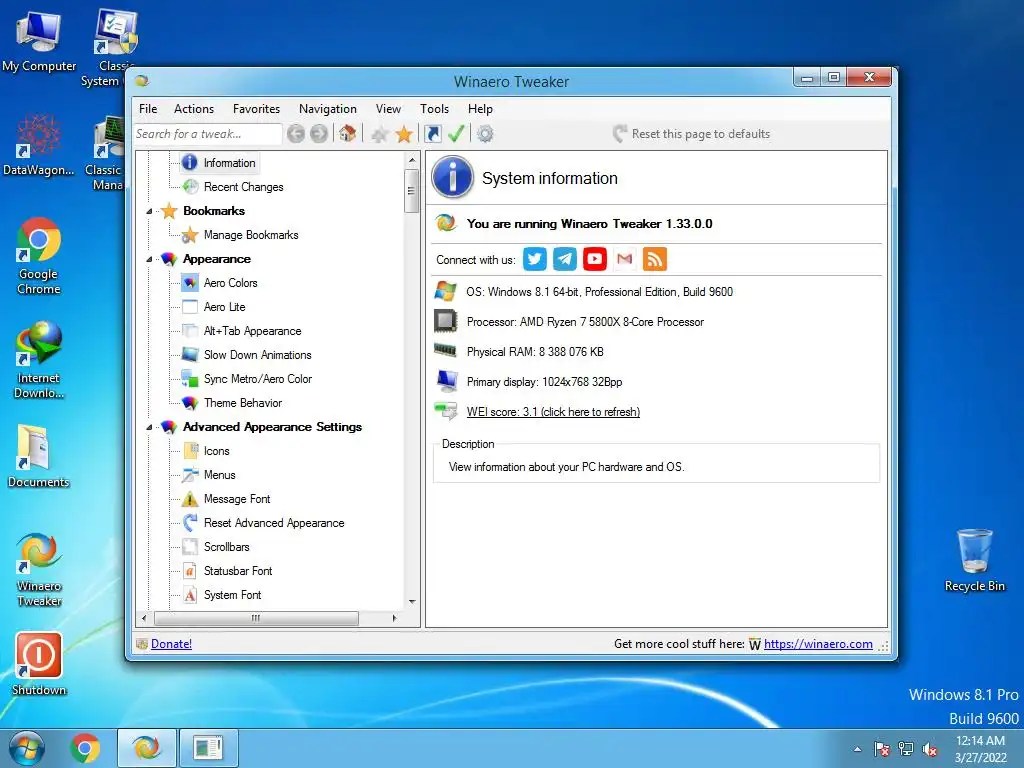Open the View menu
1024x768 pixels.
tap(388, 109)
